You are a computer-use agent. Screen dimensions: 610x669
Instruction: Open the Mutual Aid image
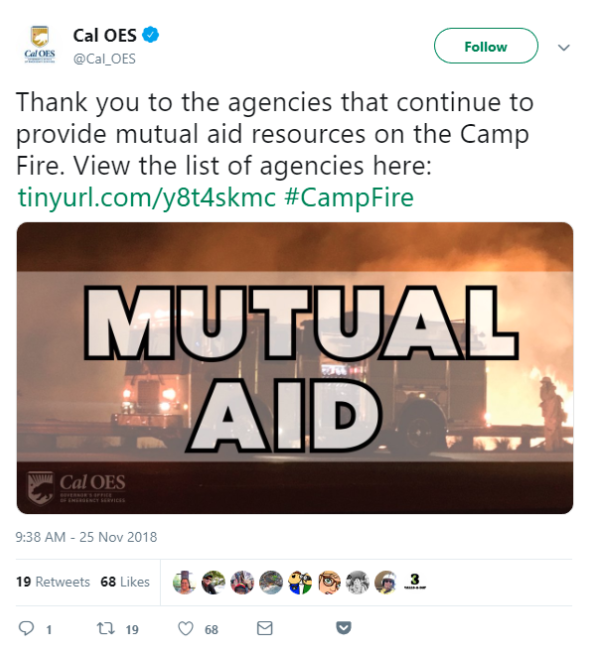coord(295,368)
